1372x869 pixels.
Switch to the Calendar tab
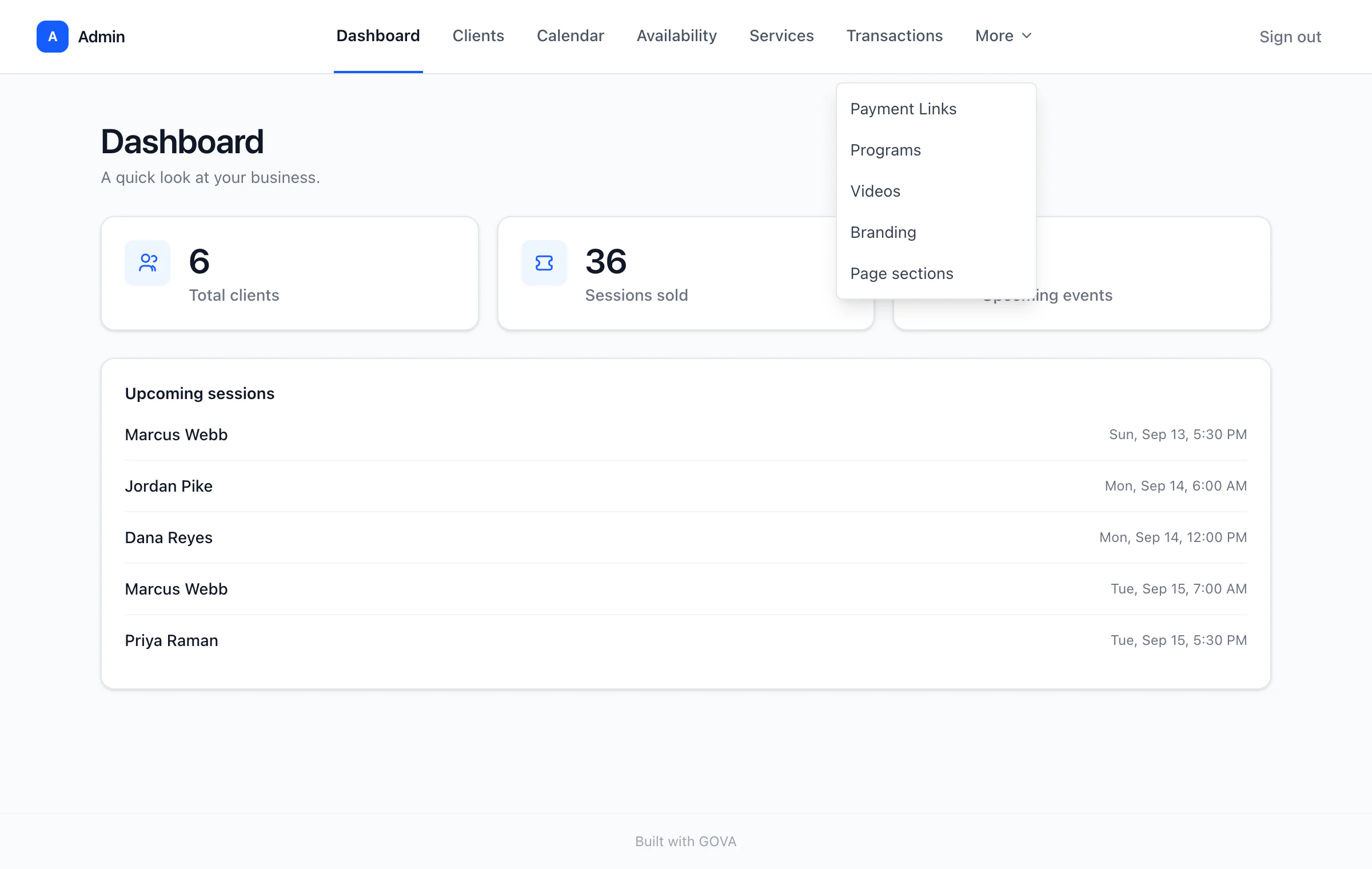click(x=570, y=35)
